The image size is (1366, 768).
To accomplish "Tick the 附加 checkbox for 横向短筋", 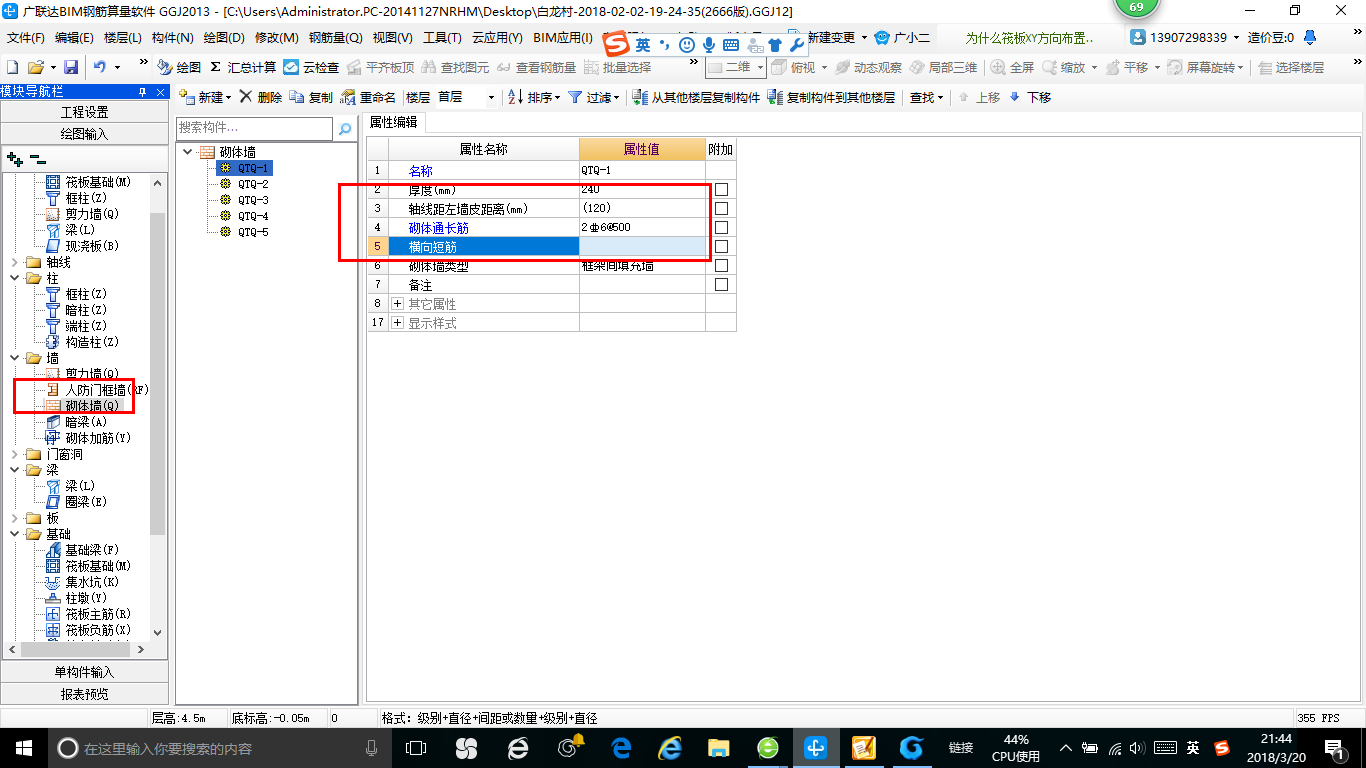I will (721, 246).
